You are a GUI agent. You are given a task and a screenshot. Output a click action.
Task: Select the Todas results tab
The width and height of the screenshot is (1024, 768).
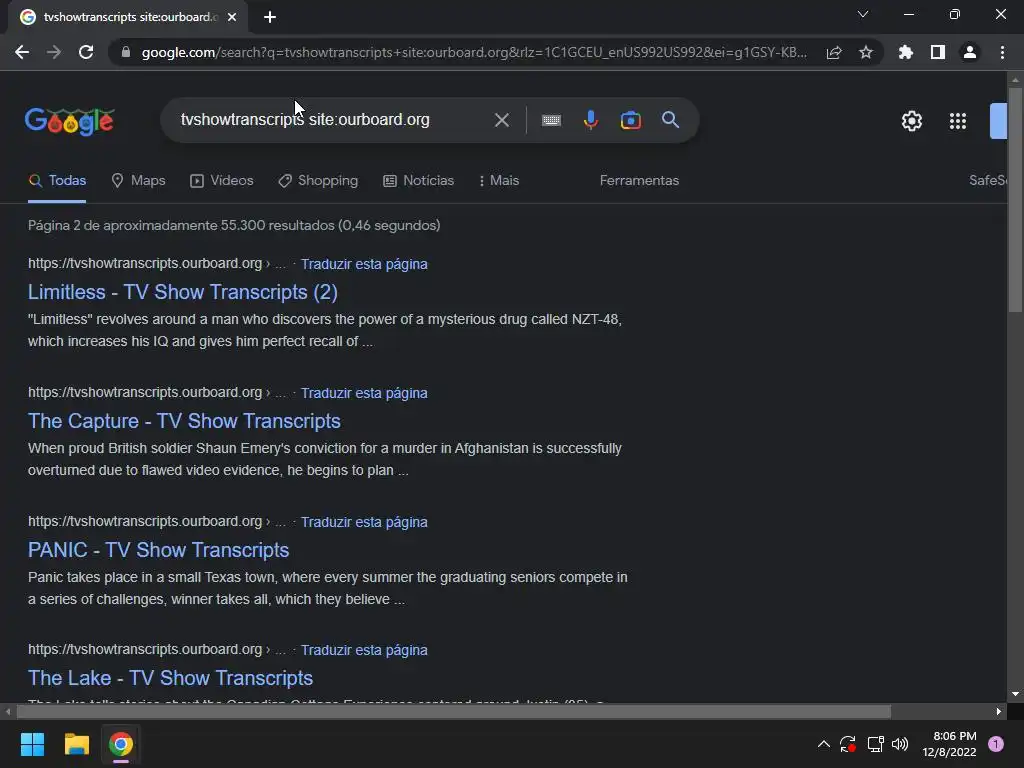(57, 180)
